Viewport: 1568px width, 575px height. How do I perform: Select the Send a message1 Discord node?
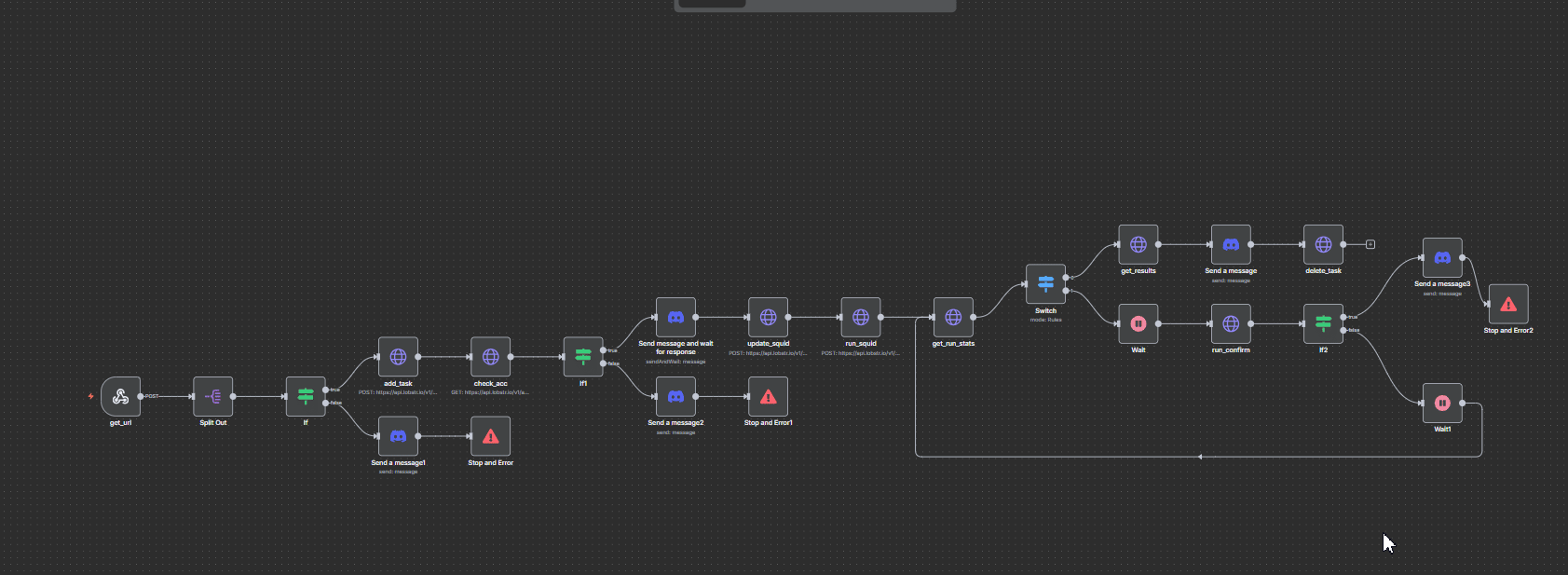(x=398, y=436)
